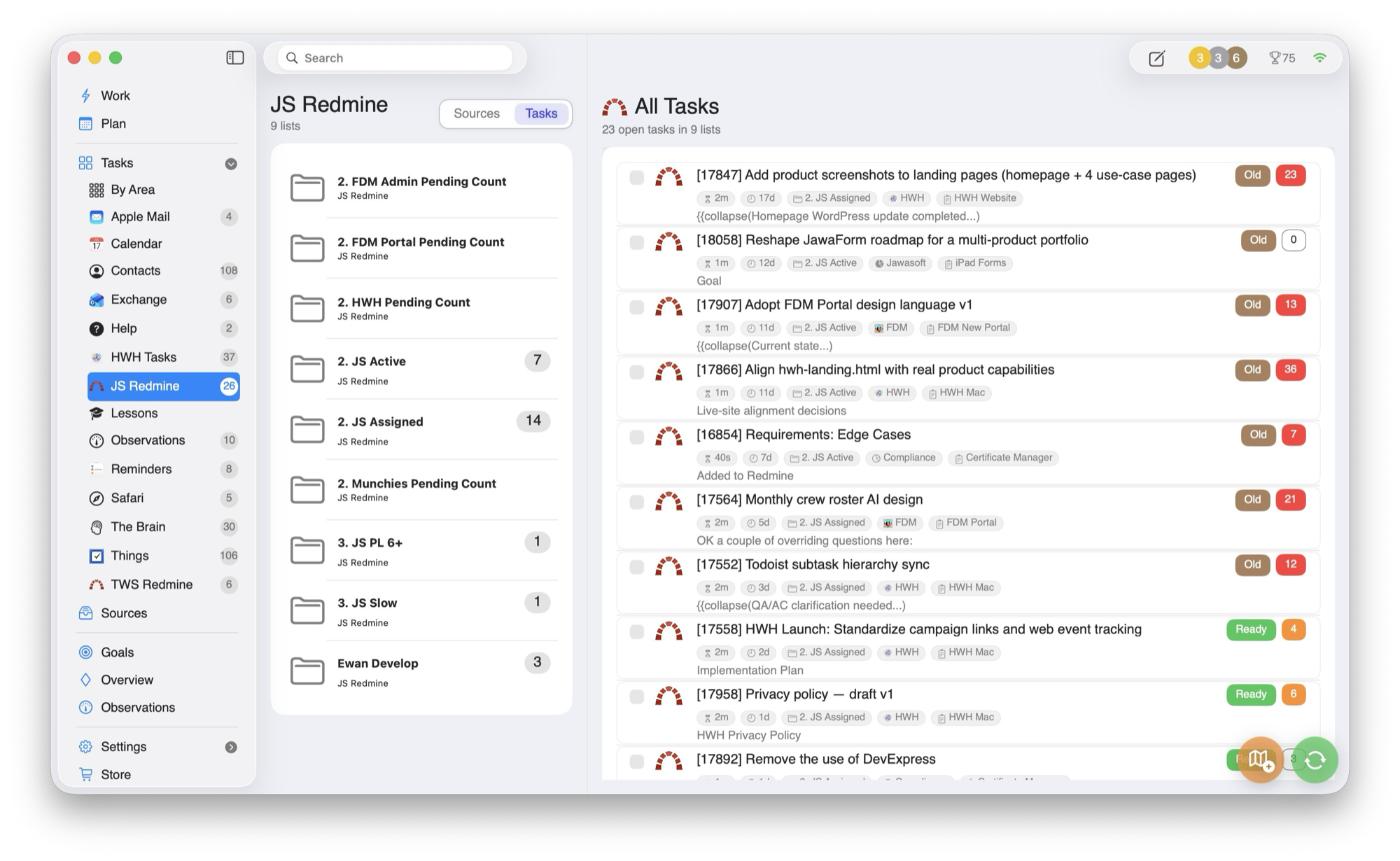1400x861 pixels.
Task: Open the 2. JS Active folder
Action: (x=421, y=370)
